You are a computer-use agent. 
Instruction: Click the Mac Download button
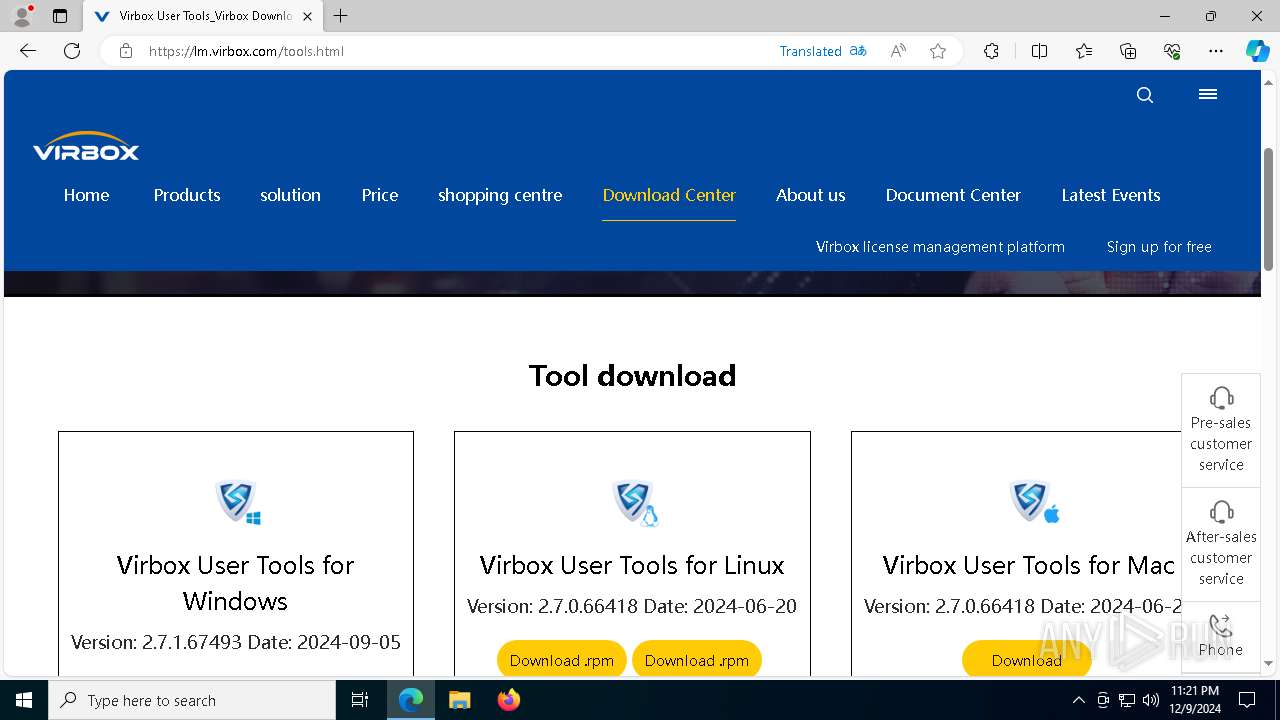click(x=1027, y=660)
